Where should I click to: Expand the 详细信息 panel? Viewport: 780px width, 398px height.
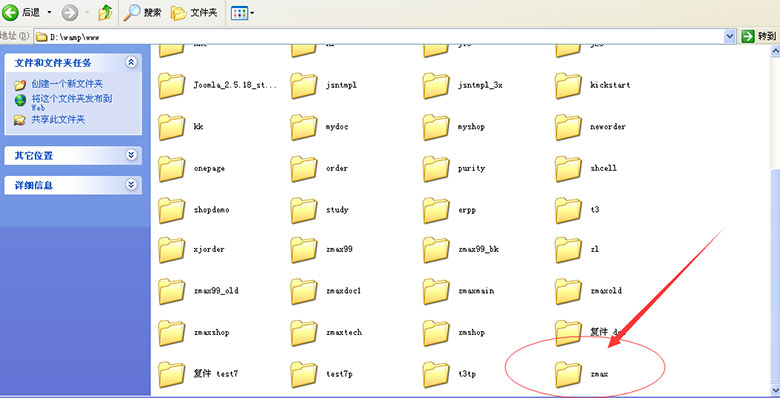click(131, 185)
